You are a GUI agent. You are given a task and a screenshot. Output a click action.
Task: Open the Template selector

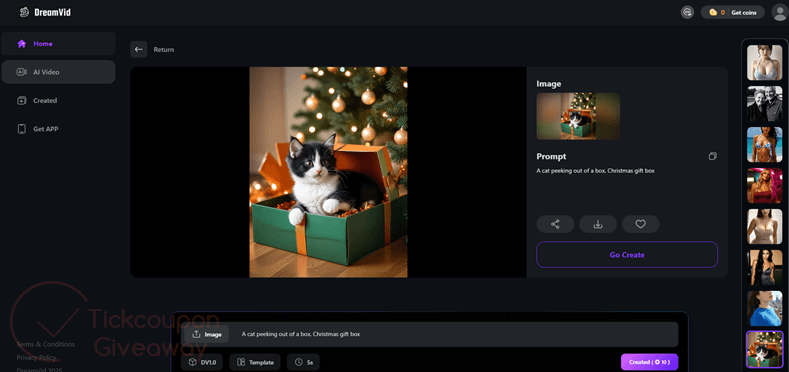pyautogui.click(x=255, y=362)
